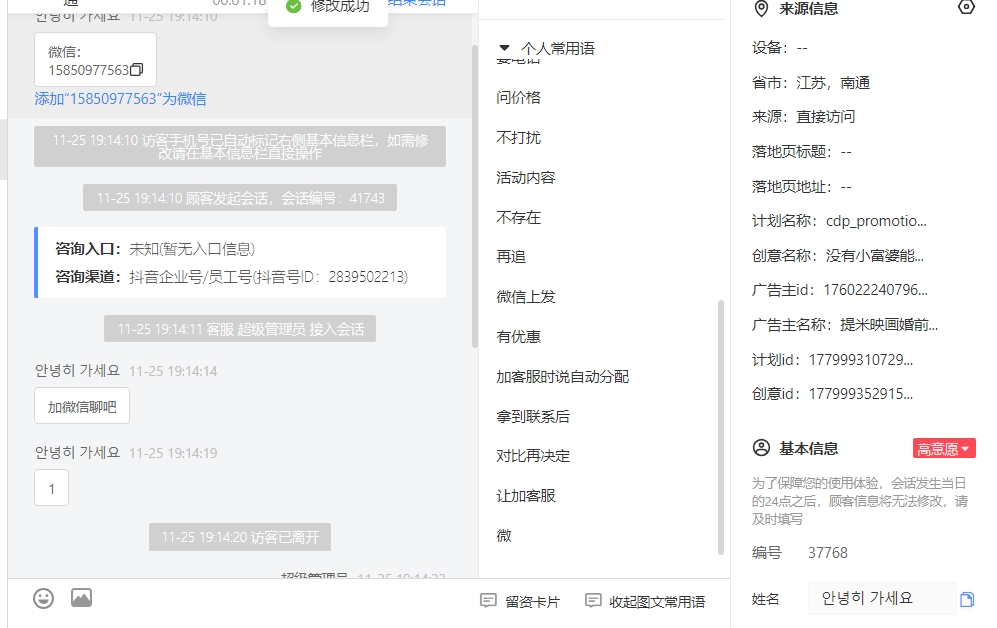The image size is (997, 628).
Task: Click the 广告主名称 value
Action: [889, 325]
